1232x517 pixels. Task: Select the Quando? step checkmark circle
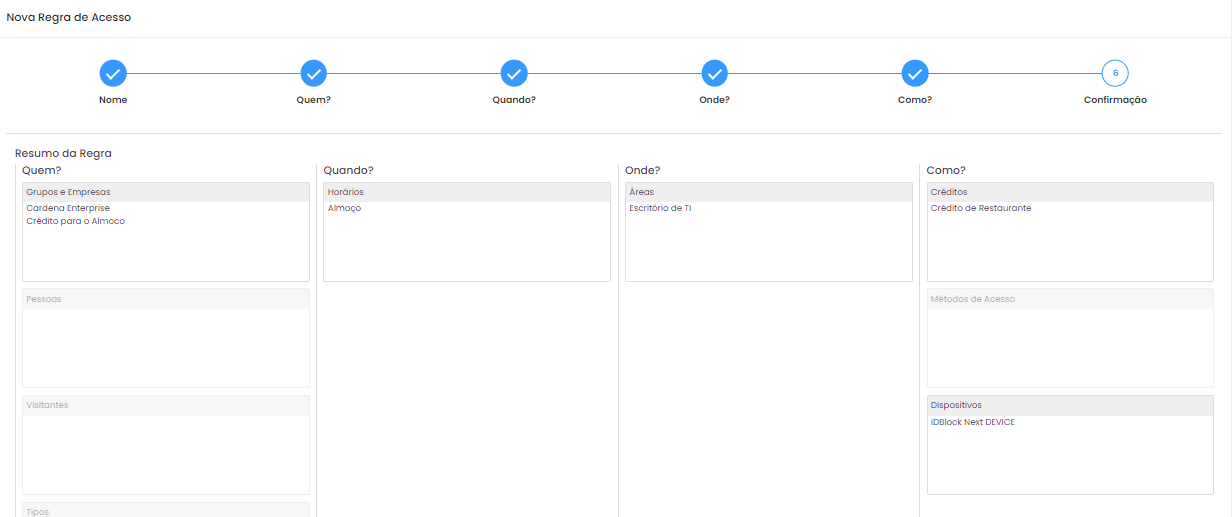(x=514, y=73)
